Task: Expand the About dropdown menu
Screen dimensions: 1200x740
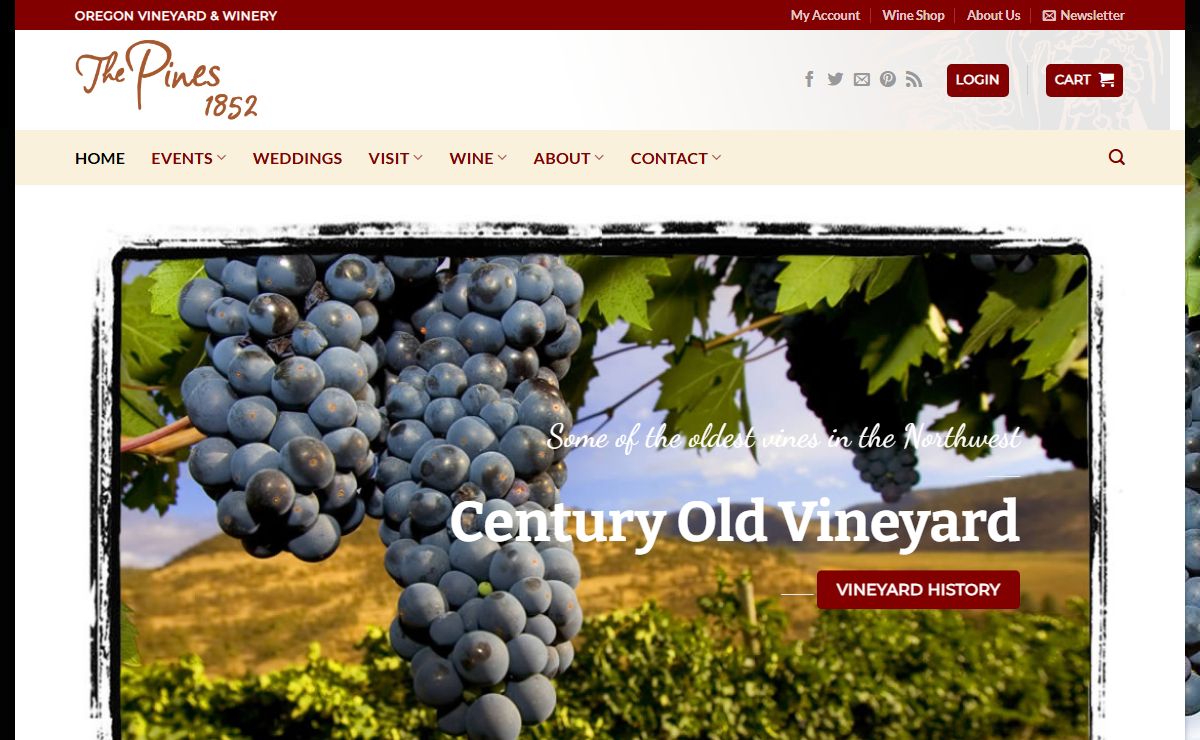Action: pyautogui.click(x=569, y=158)
